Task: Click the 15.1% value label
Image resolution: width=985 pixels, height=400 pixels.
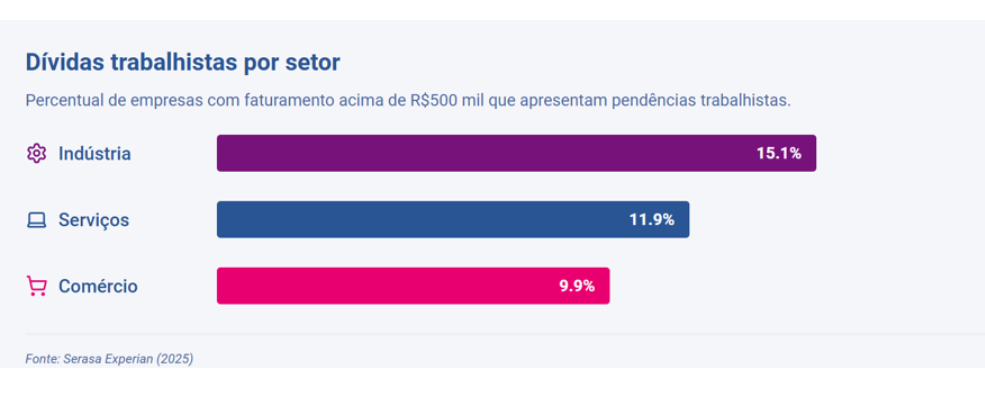Action: click(x=778, y=154)
